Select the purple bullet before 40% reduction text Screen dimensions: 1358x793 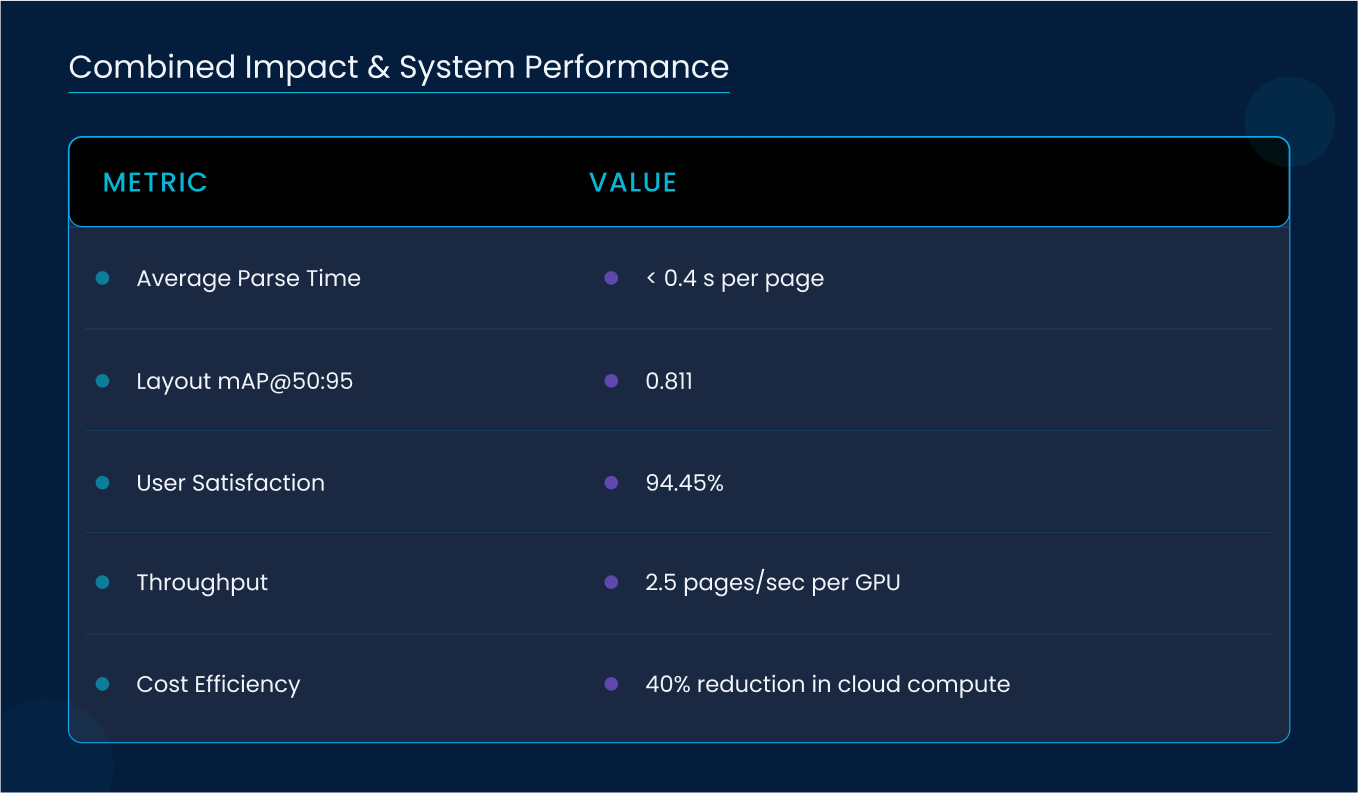tap(611, 684)
